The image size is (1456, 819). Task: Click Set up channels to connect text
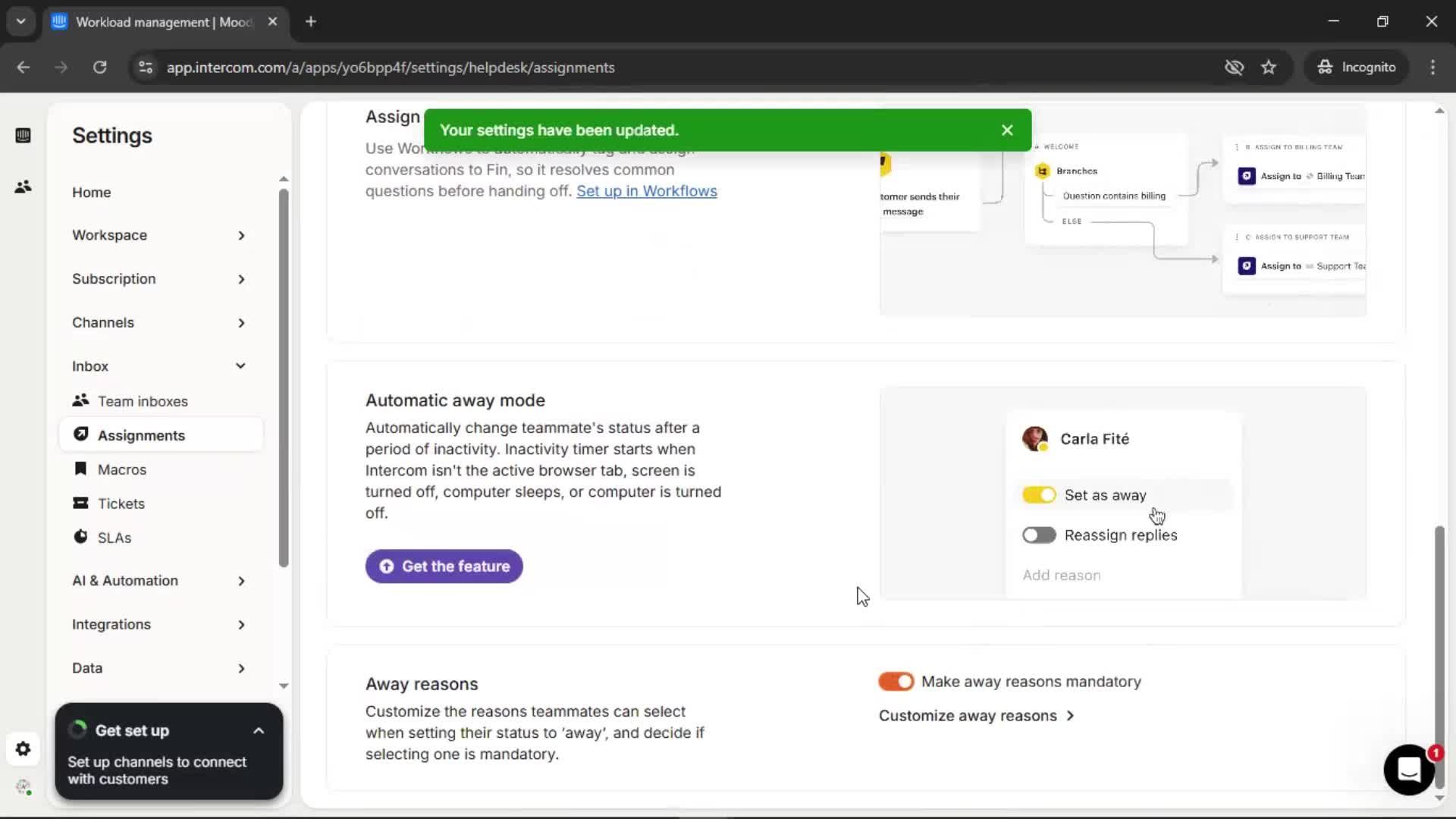point(157,770)
